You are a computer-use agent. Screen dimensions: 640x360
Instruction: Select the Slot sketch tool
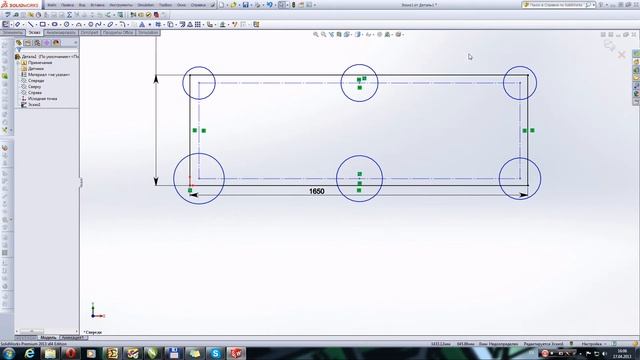[54, 24]
